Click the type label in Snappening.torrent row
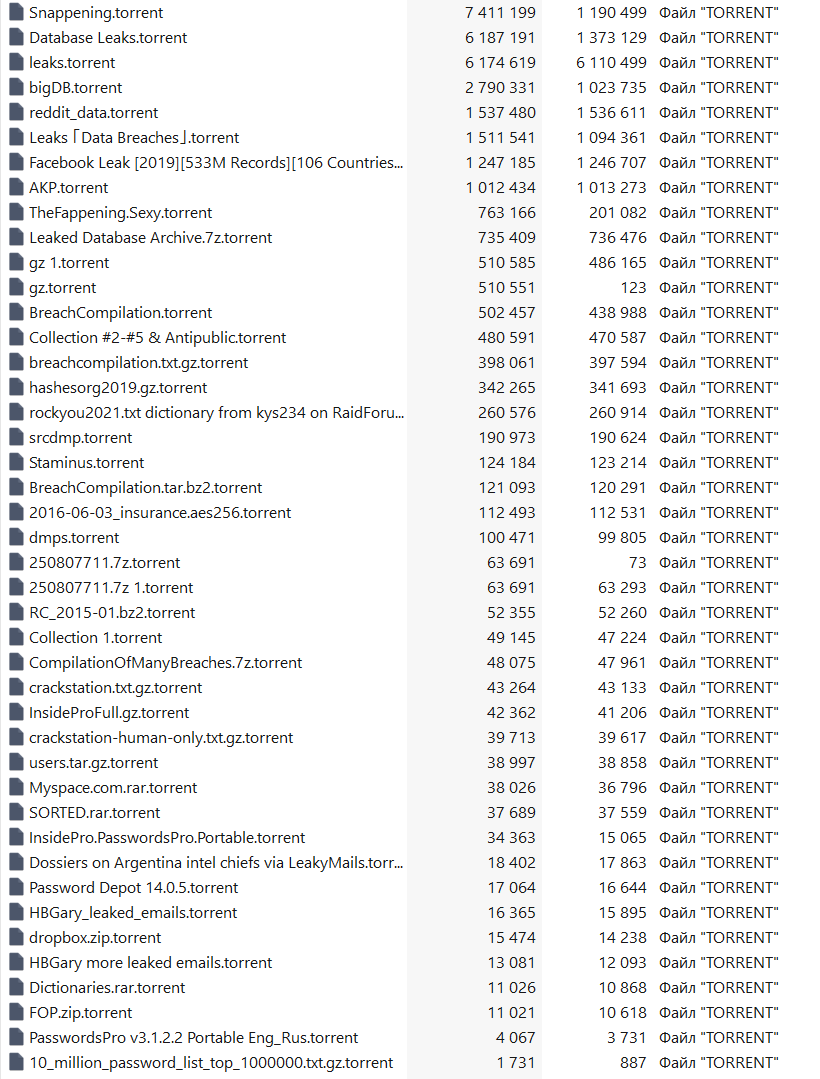The height and width of the screenshot is (1079, 820). [719, 13]
